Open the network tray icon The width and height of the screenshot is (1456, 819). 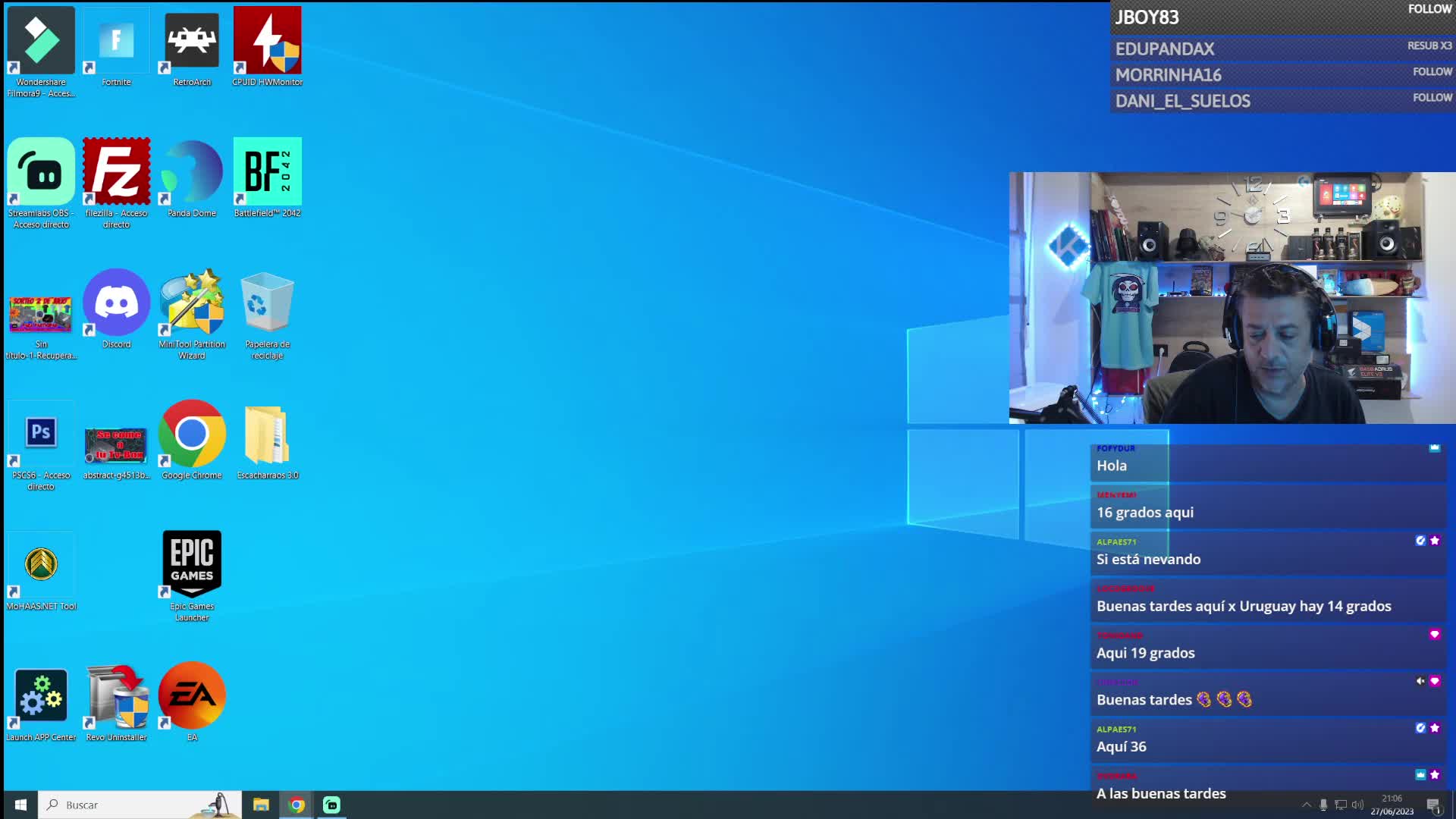point(1341,805)
